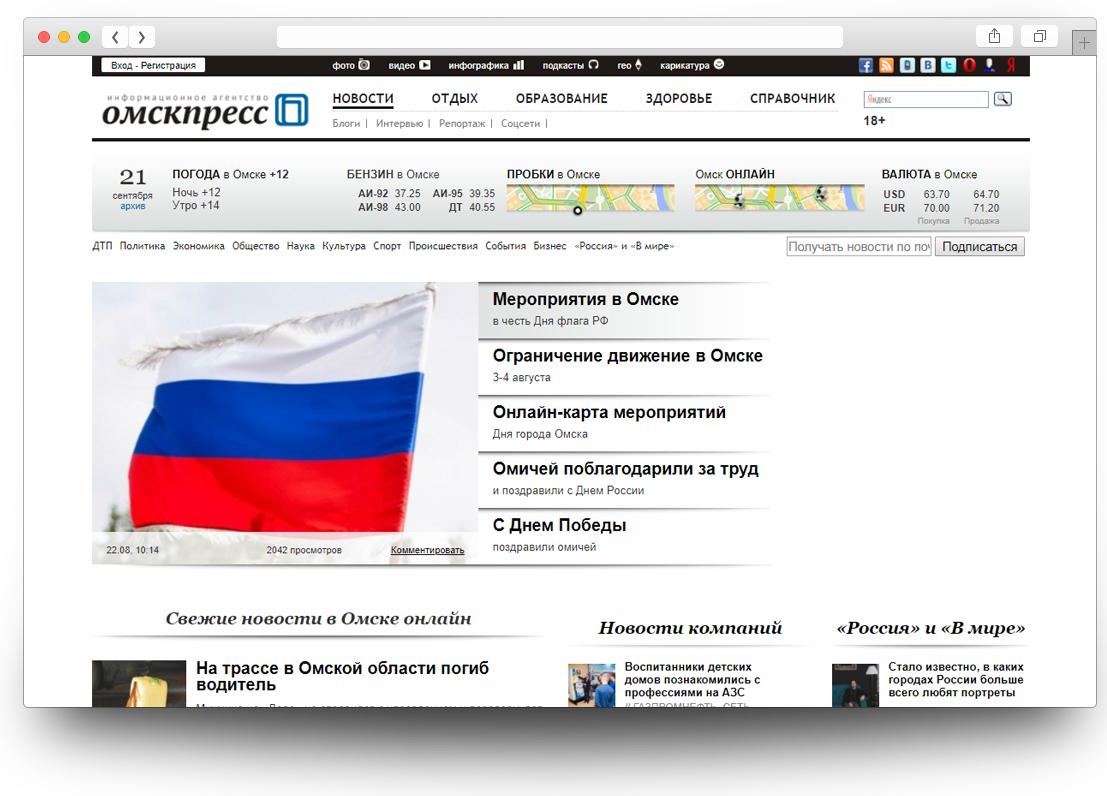Click the Safari share icon
Viewport: 1107px width, 796px height.
[x=994, y=37]
